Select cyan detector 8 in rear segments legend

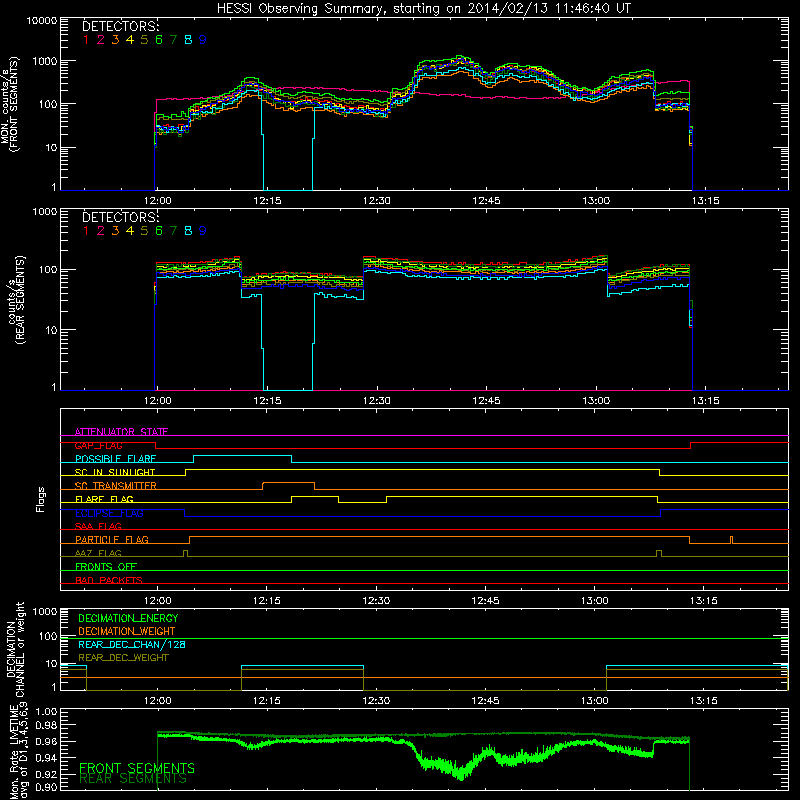tap(188, 231)
